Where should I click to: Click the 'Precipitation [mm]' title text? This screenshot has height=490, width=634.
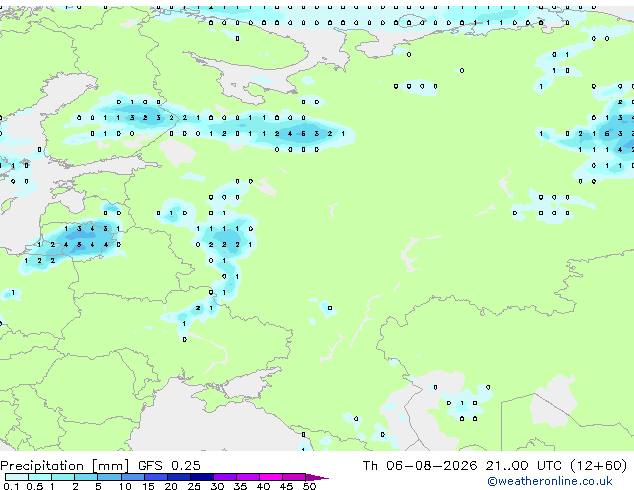tap(65, 466)
